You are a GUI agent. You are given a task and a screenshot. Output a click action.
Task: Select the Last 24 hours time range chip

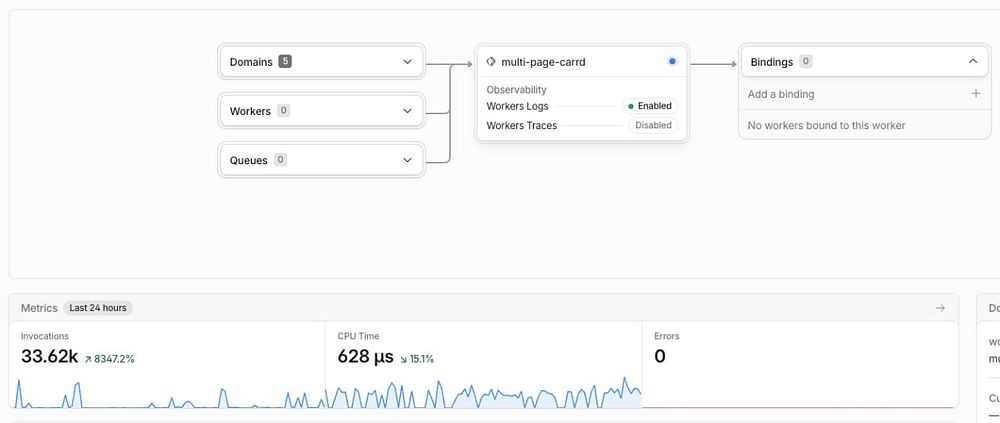click(x=98, y=308)
